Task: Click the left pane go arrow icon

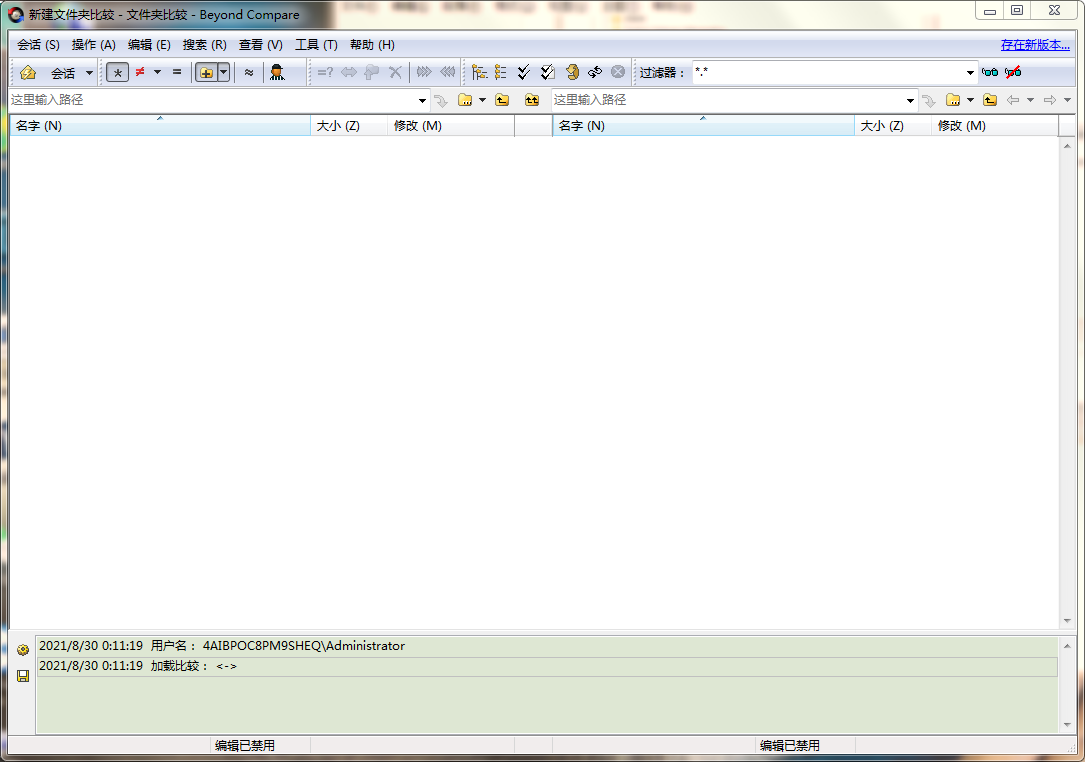Action: [x=441, y=101]
